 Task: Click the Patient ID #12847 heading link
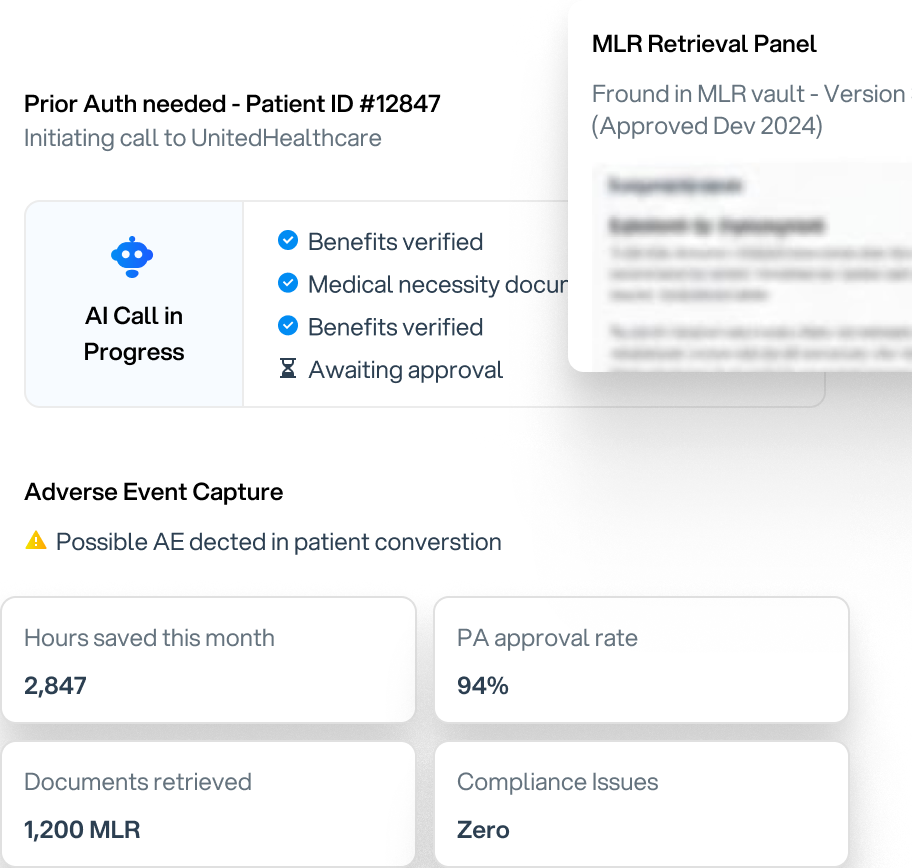pyautogui.click(x=232, y=103)
